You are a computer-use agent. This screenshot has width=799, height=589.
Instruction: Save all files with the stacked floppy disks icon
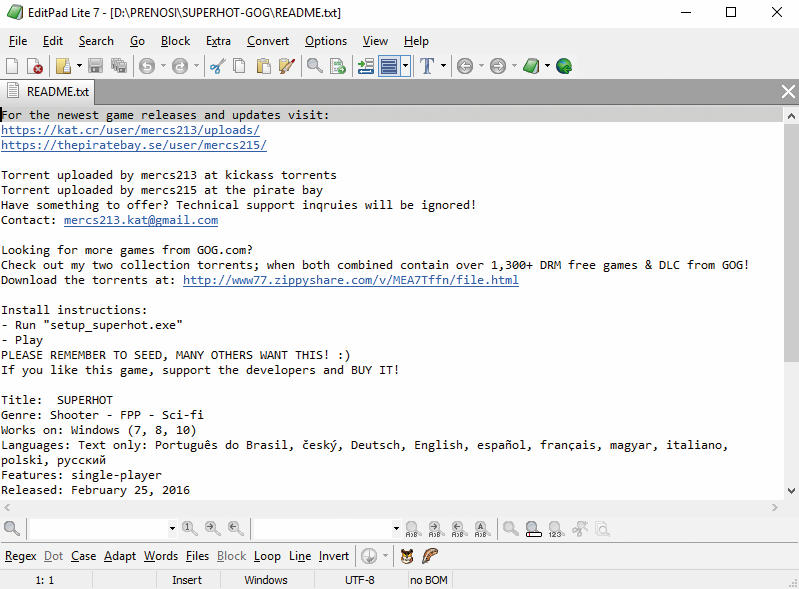pos(119,66)
